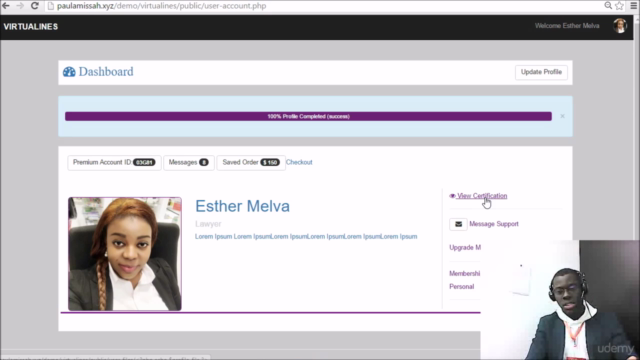Open the View Certification link
Image resolution: width=640 pixels, height=360 pixels.
[x=482, y=196]
